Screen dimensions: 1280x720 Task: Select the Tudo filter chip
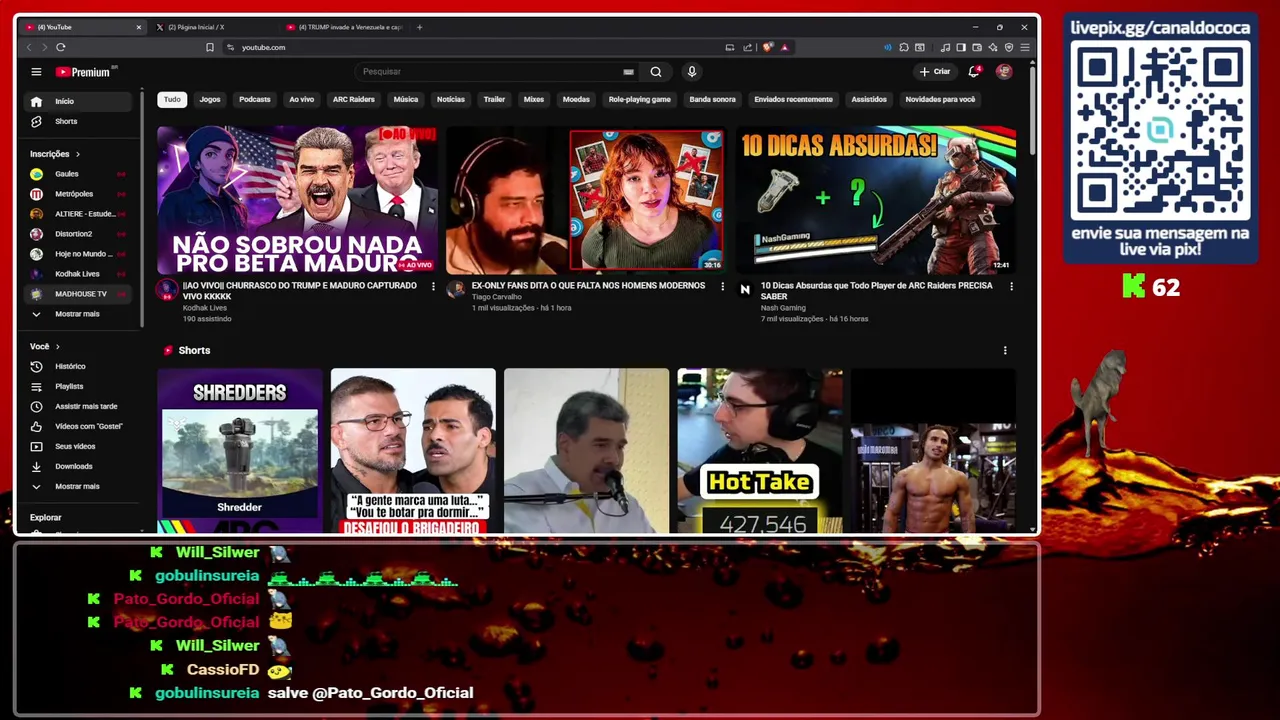[172, 99]
